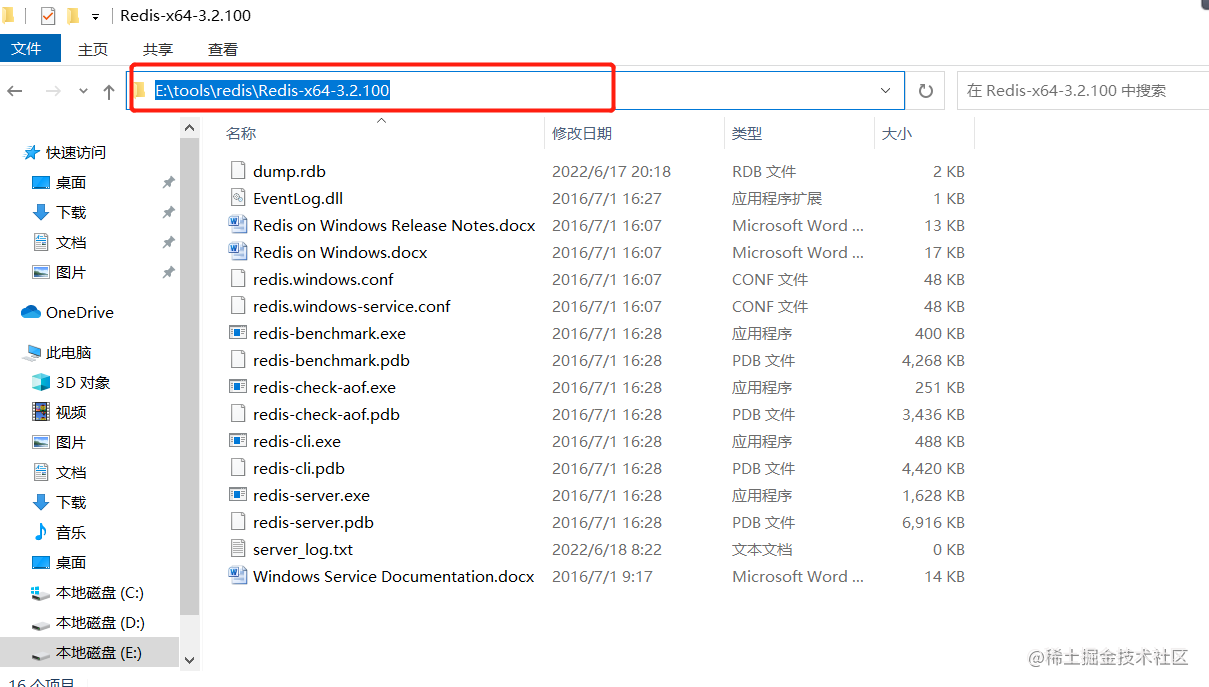
Task: Click the back navigation arrow
Action: [x=15, y=91]
